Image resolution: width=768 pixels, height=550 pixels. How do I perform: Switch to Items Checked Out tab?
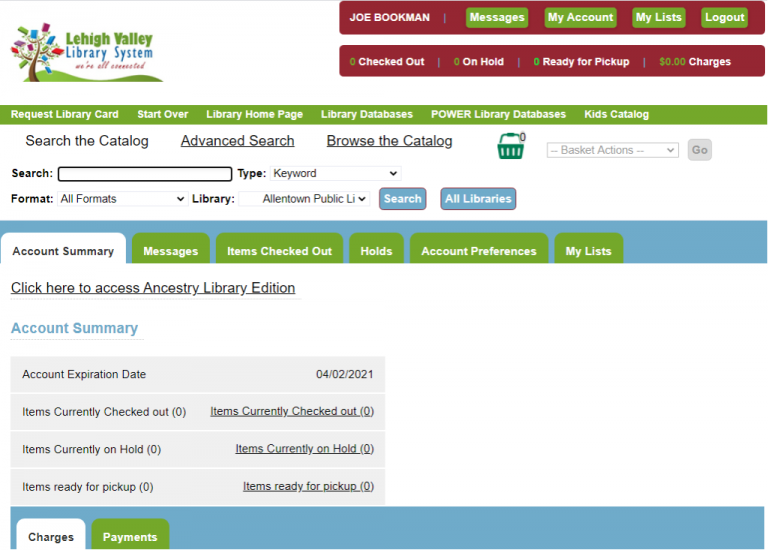click(279, 249)
